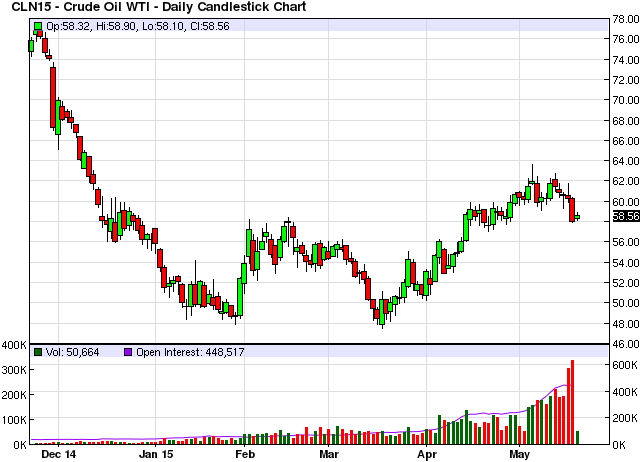The image size is (642, 462).
Task: Click the 'Dec 14' date axis label
Action: coord(59,454)
